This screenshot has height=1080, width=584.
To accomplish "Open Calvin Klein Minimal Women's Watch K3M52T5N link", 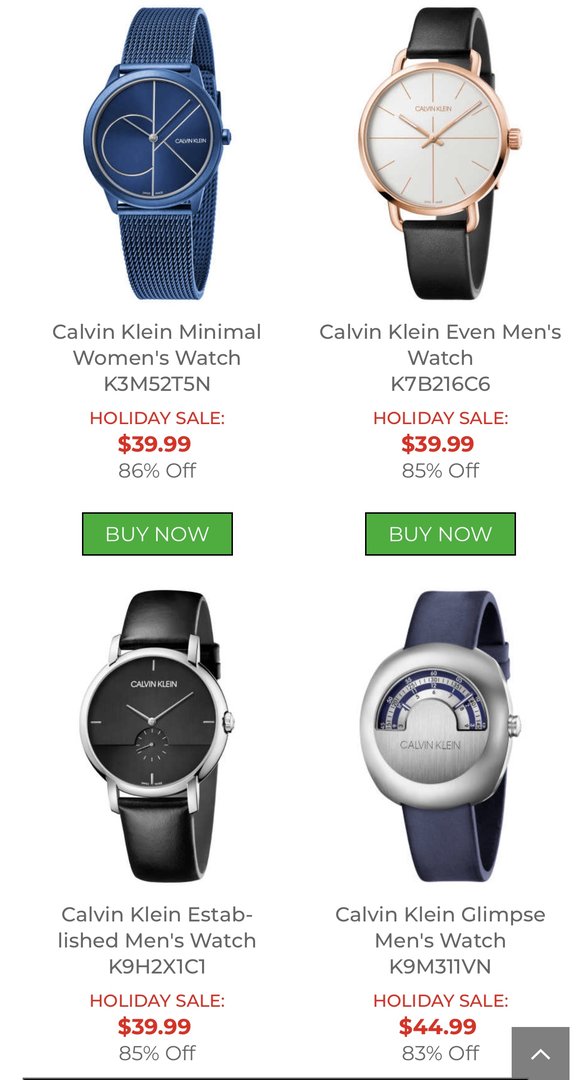I will click(x=157, y=357).
